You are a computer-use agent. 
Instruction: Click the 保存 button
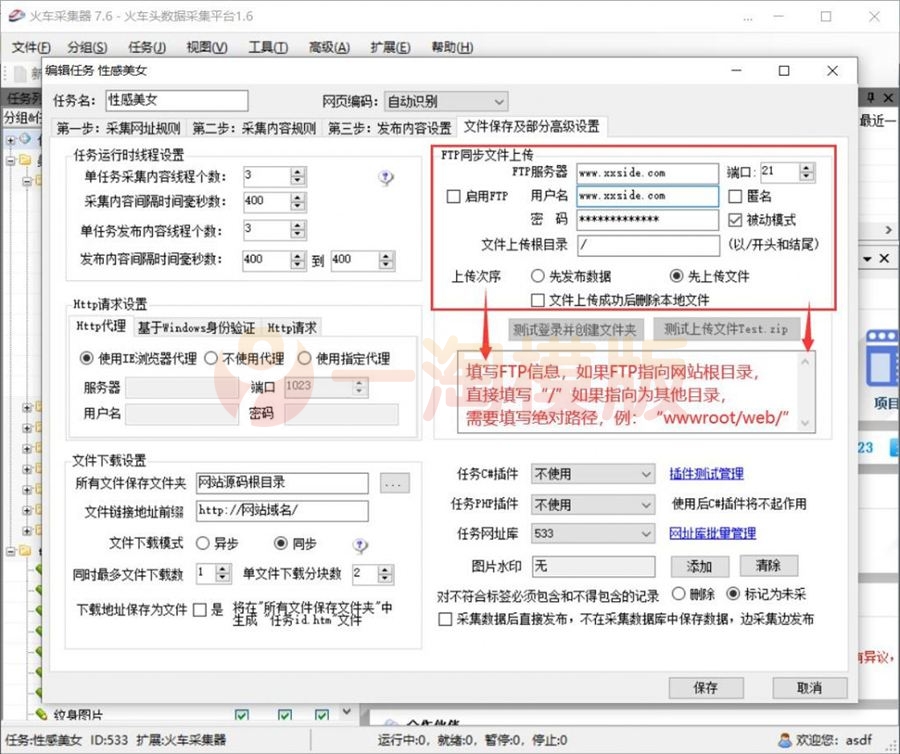706,687
